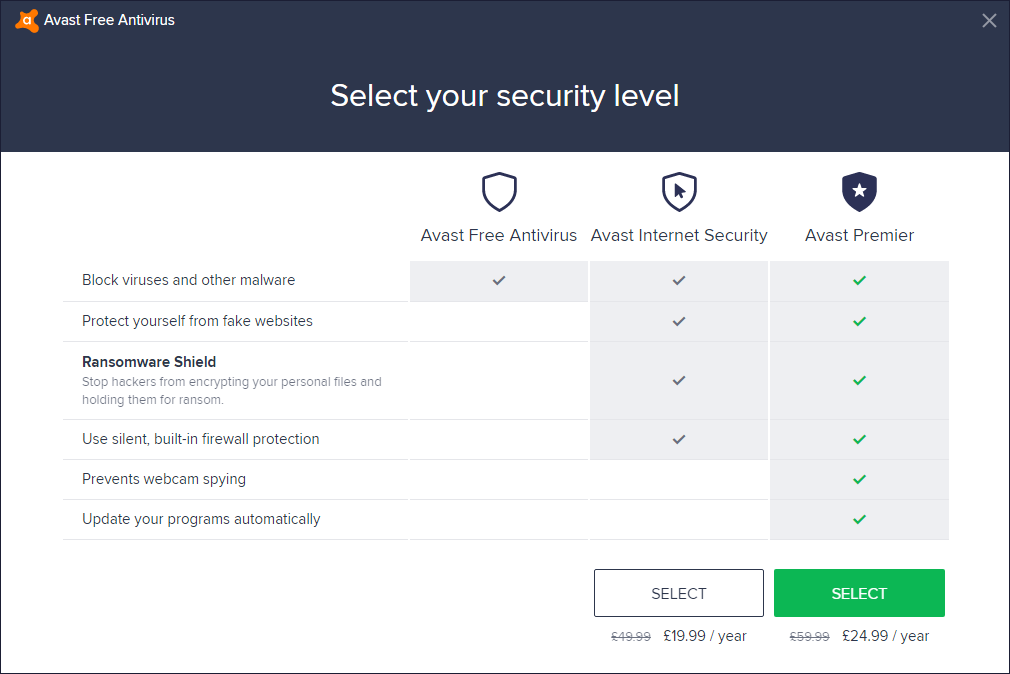Screen dimensions: 1010x674
Task: Click Internet Security checkmark for firewall protection
Action: coord(679,440)
